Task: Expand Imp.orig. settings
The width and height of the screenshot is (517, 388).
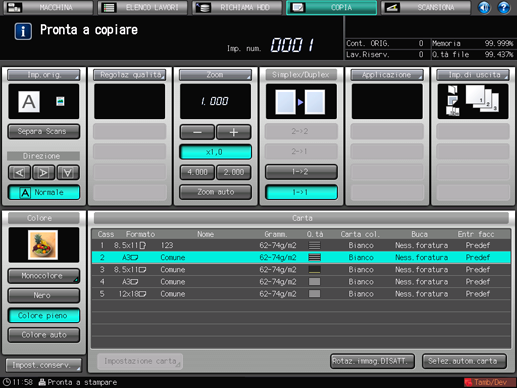Action: tap(44, 75)
